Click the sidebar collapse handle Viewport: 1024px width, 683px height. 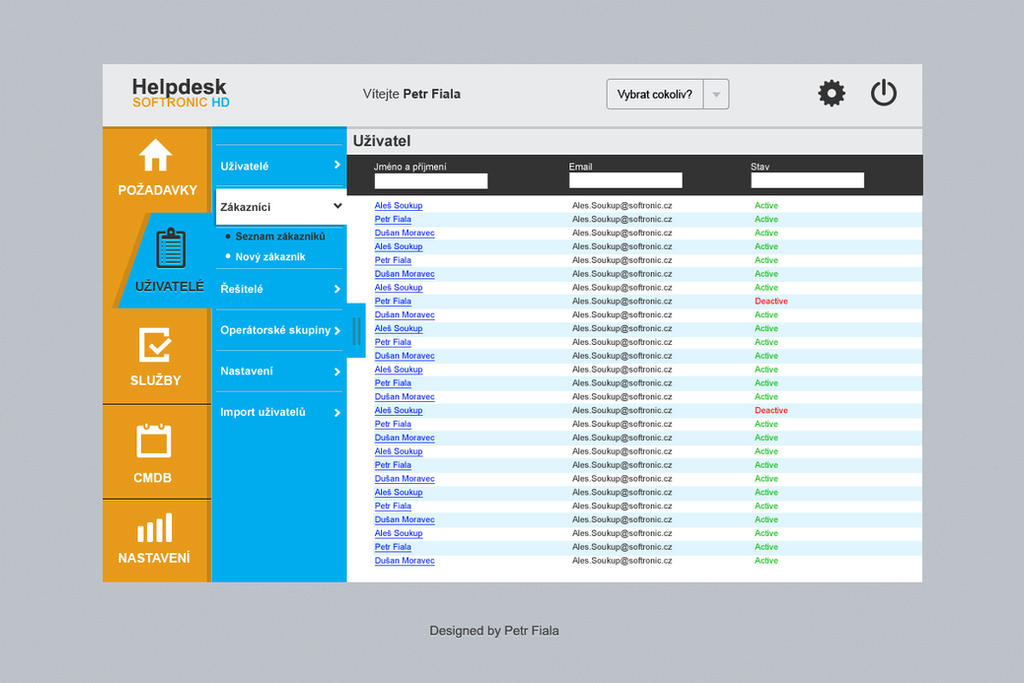[357, 330]
